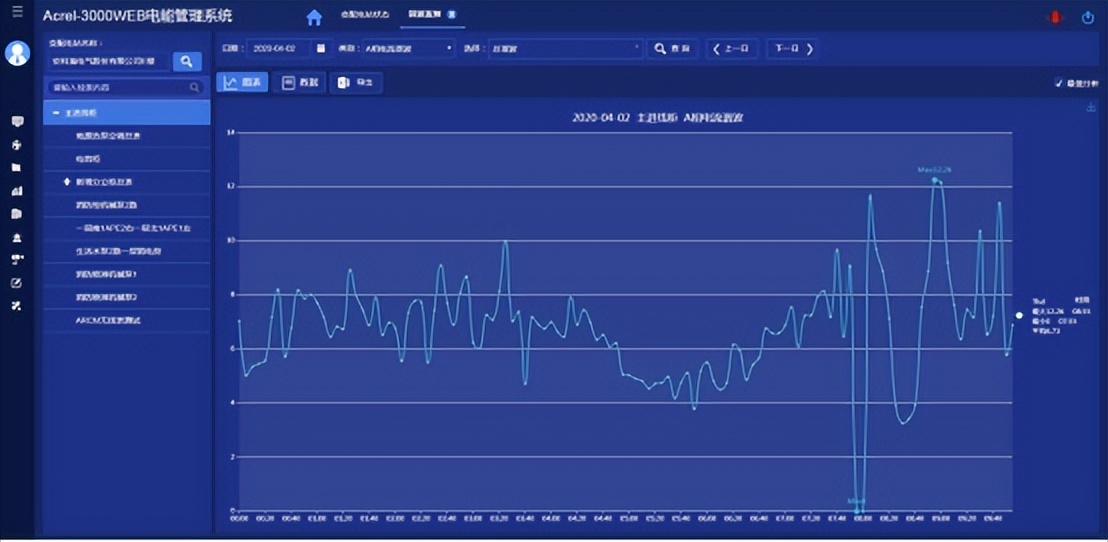Image resolution: width=1108 pixels, height=542 pixels.
Task: Click the tree search input field
Action: [x=120, y=88]
